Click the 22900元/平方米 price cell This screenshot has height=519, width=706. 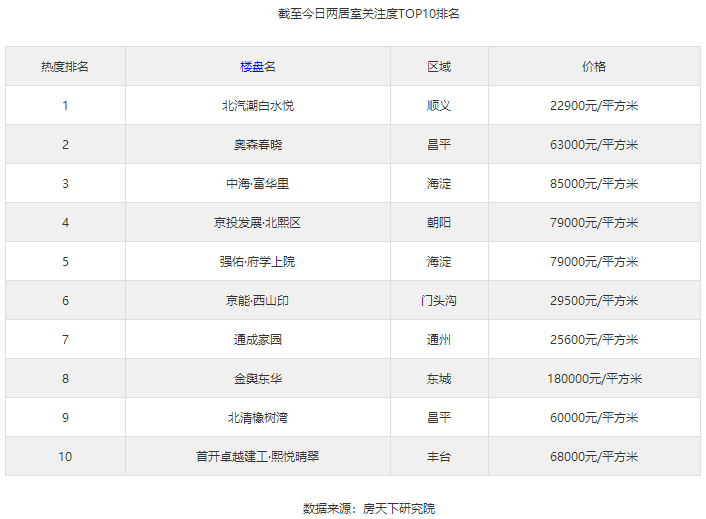pos(594,106)
